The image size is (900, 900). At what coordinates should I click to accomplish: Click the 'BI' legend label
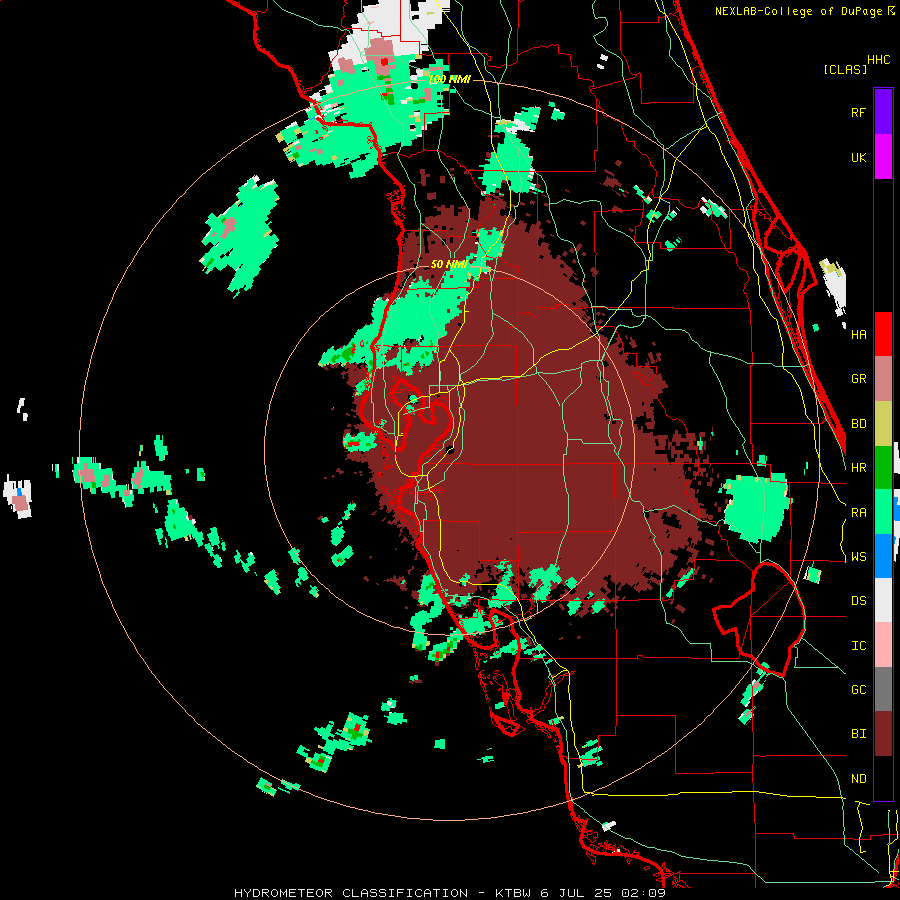point(858,734)
